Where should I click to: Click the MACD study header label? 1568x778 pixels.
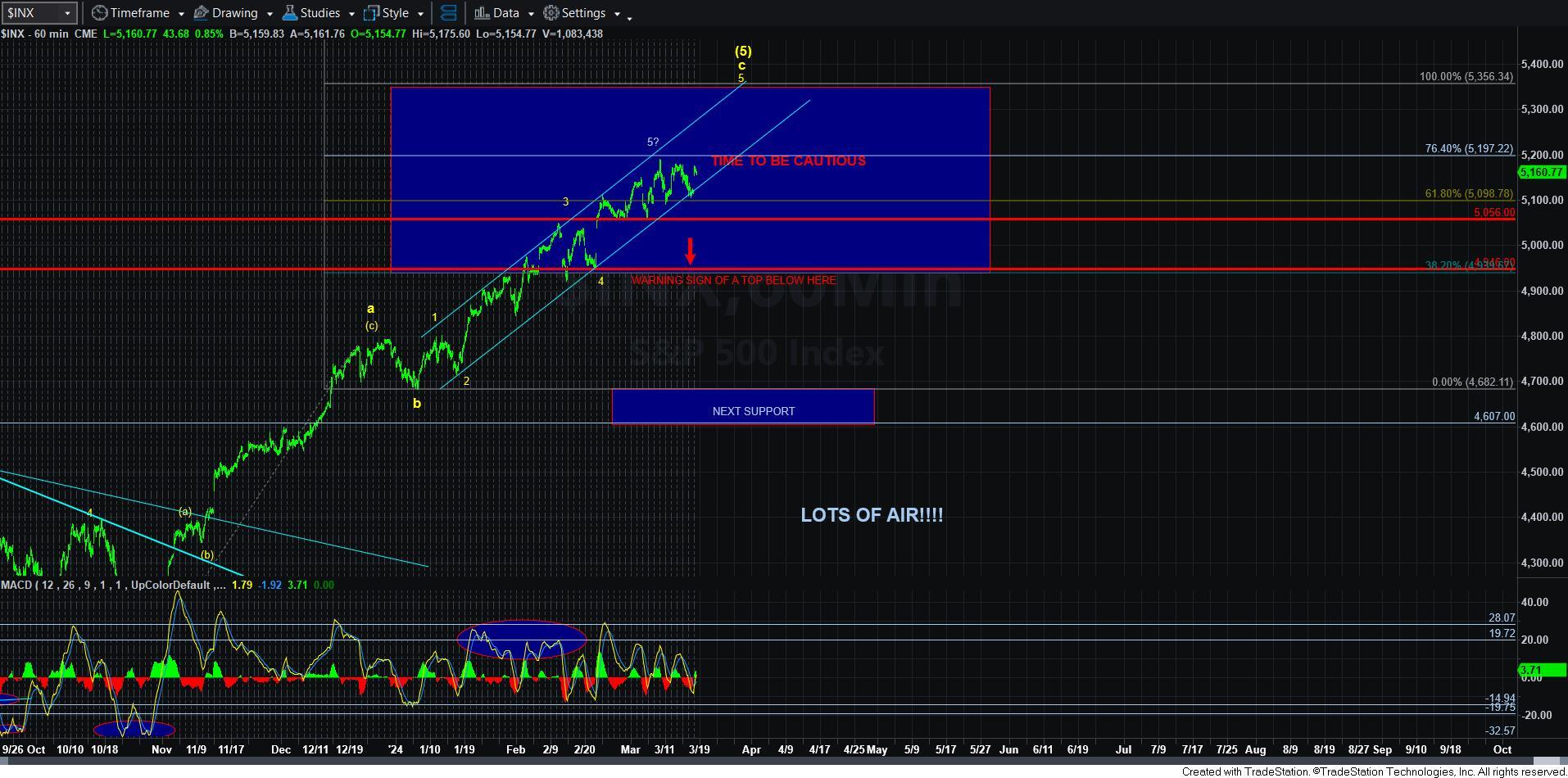tap(113, 585)
